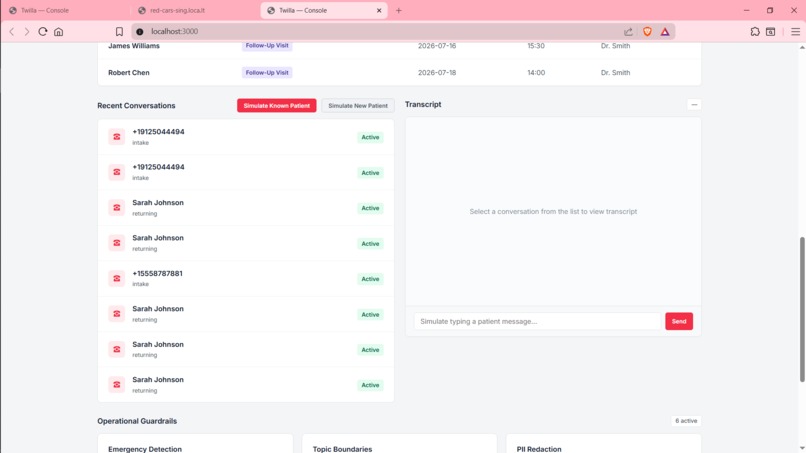Open the extensions puzzle icon

[755, 32]
